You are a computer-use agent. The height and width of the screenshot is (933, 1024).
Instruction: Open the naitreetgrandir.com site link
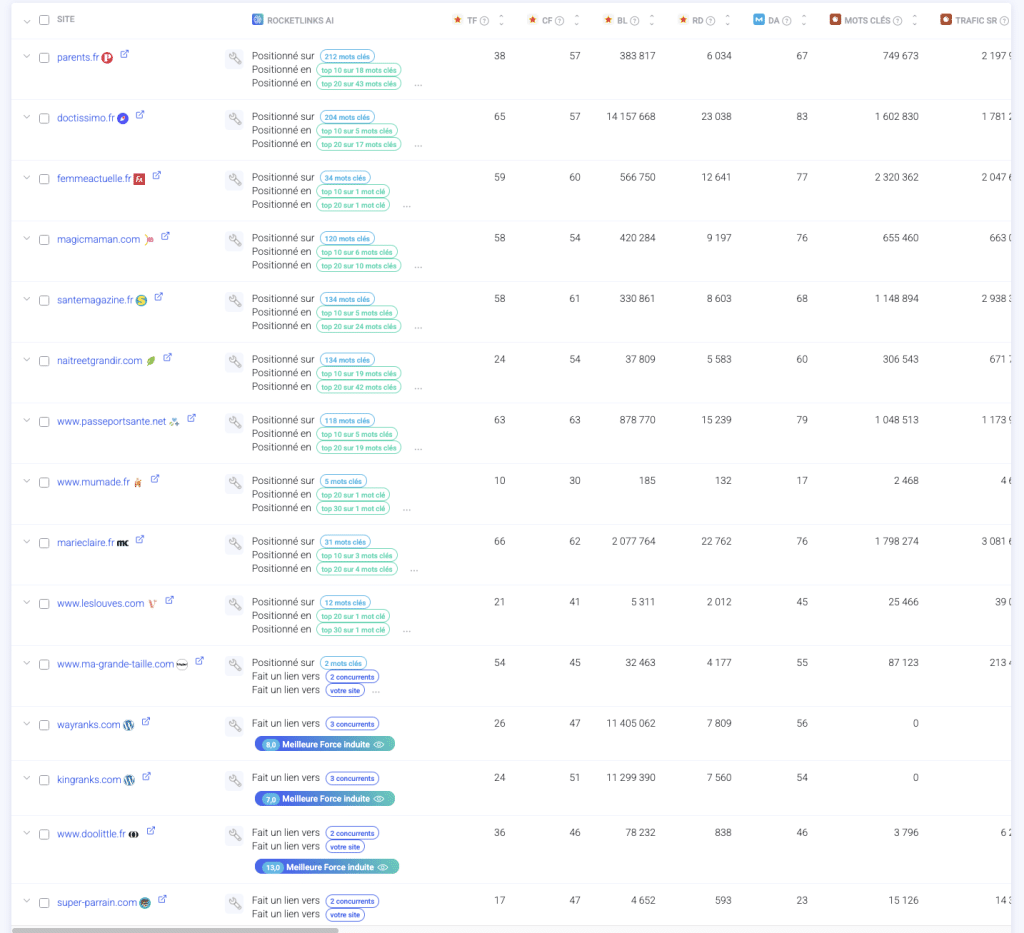(99, 361)
